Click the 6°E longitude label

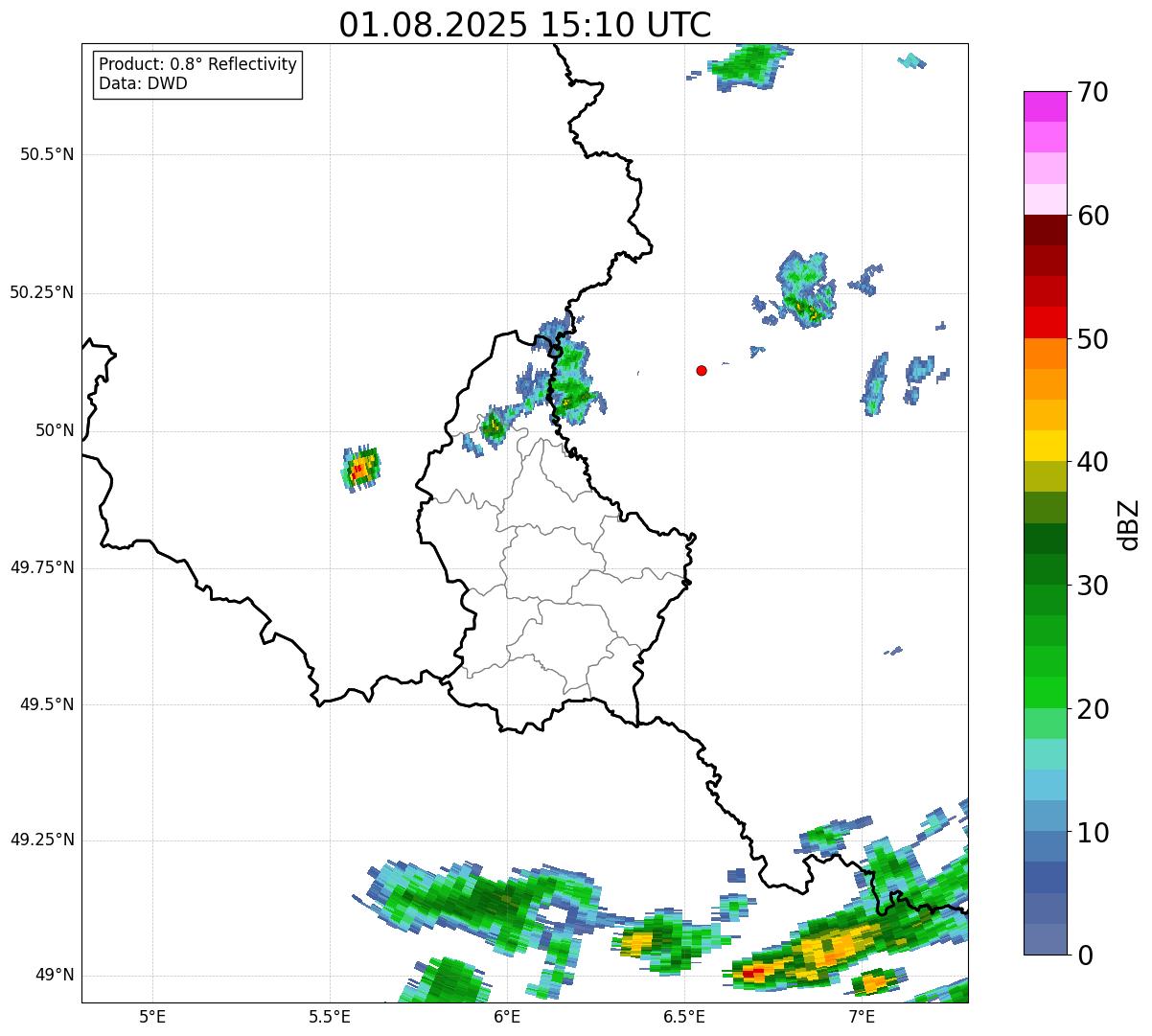507,1017
